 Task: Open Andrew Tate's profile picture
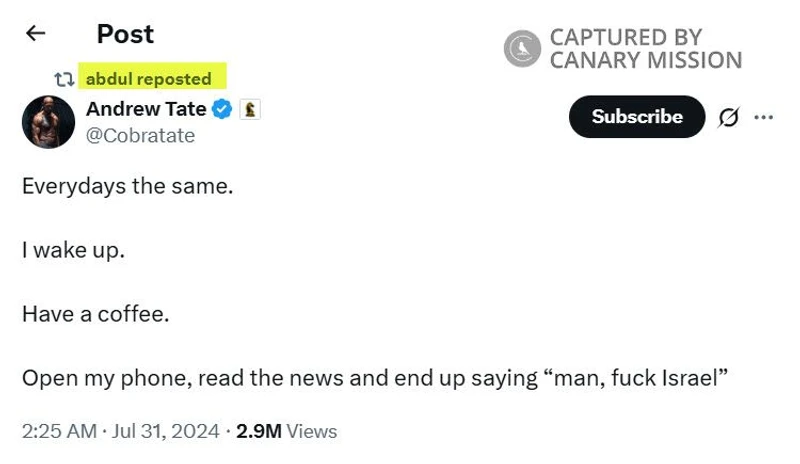pos(48,122)
